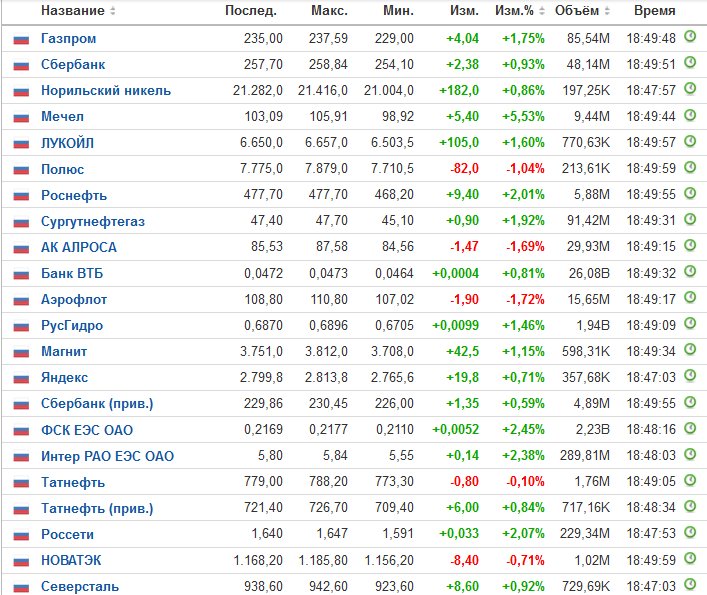
Task: Open the Банк ВТБ stock link
Action: coord(72,273)
